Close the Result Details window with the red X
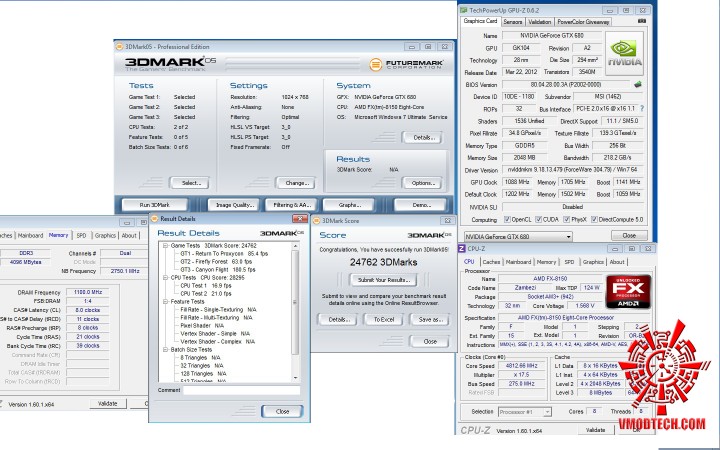The height and width of the screenshot is (450, 720). (300, 219)
